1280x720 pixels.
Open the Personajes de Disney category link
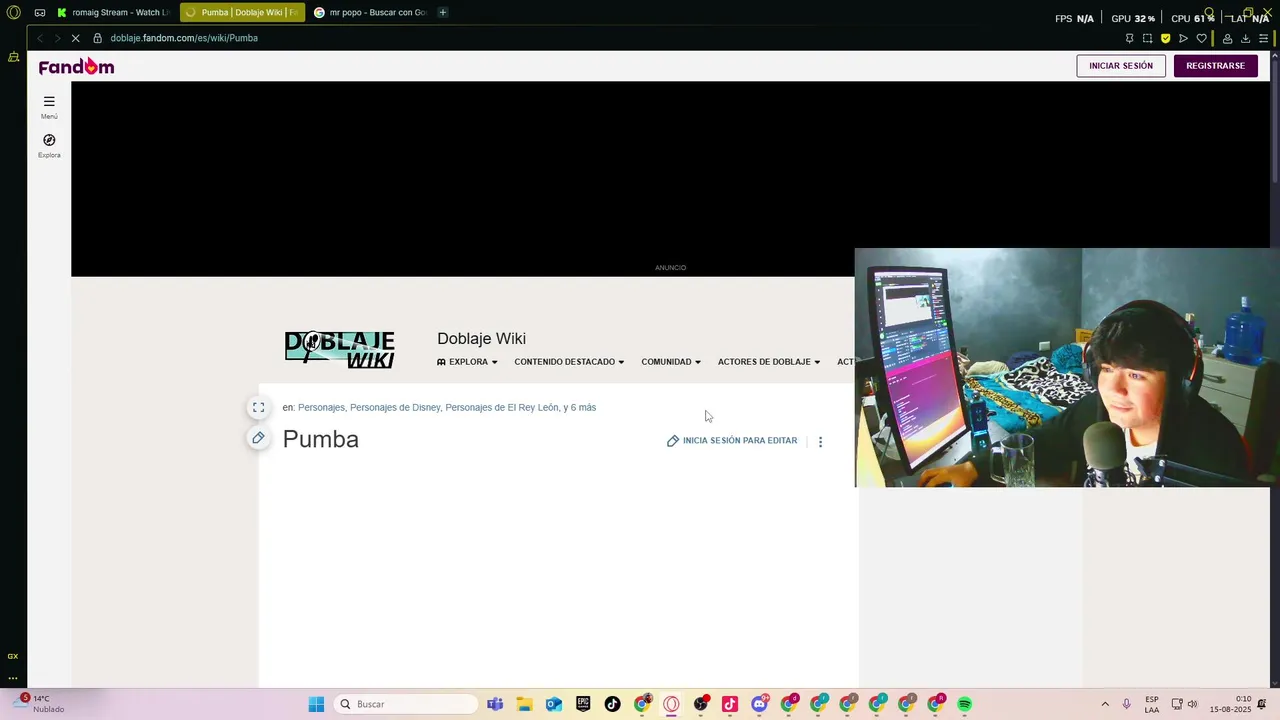395,408
